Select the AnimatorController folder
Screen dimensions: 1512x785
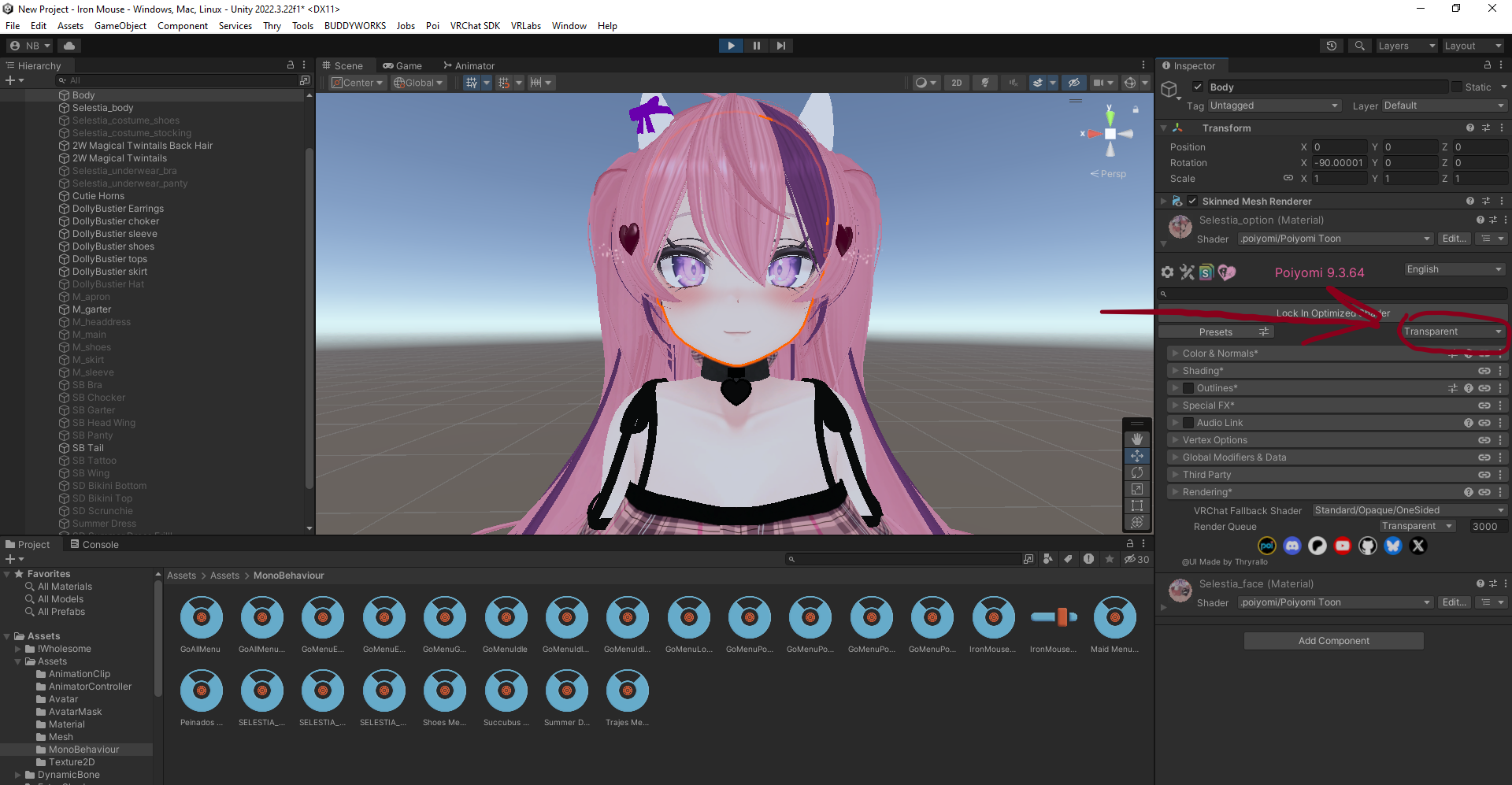90,687
